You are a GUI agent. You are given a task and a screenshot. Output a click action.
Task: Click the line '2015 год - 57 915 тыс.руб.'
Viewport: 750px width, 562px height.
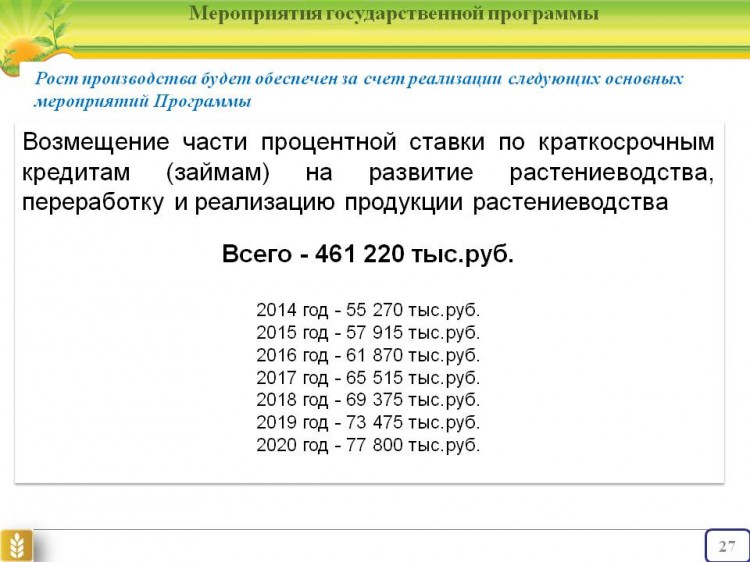[x=367, y=332]
